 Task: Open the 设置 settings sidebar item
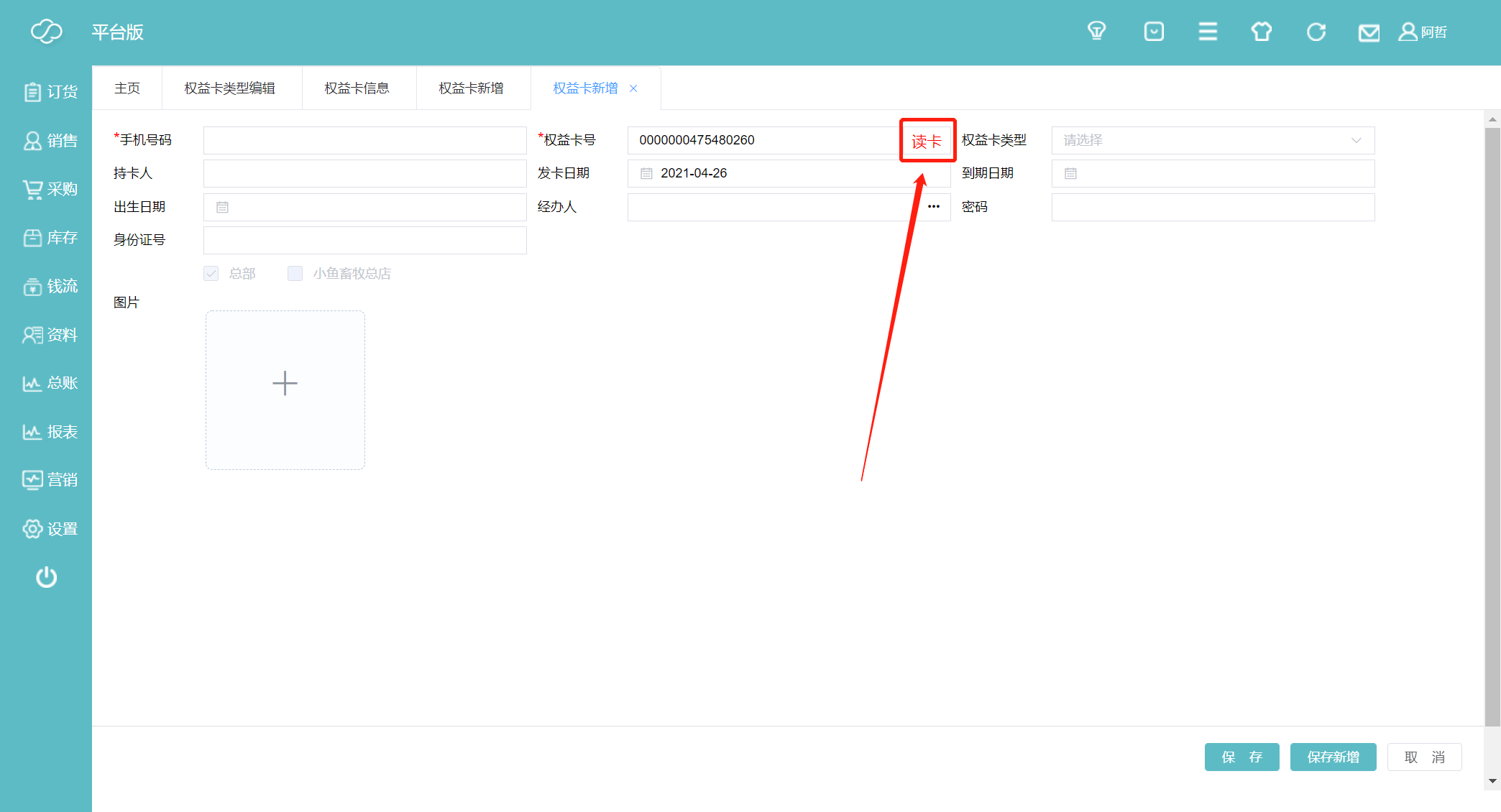[x=50, y=529]
